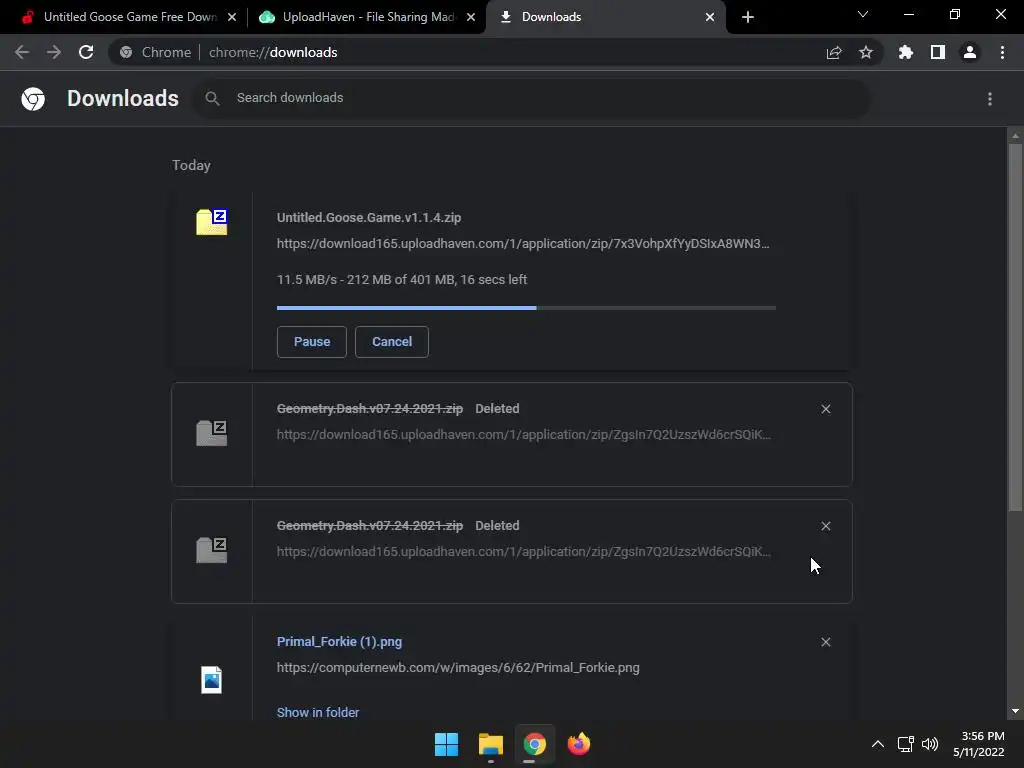
Task: Open the Extensions puzzle icon
Action: tap(906, 52)
